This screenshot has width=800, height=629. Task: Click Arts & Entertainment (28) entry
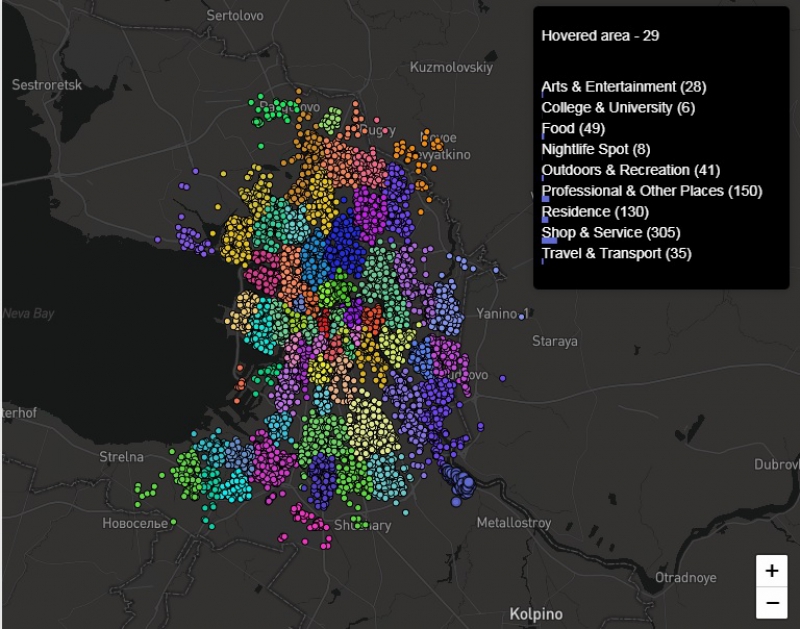(x=623, y=87)
